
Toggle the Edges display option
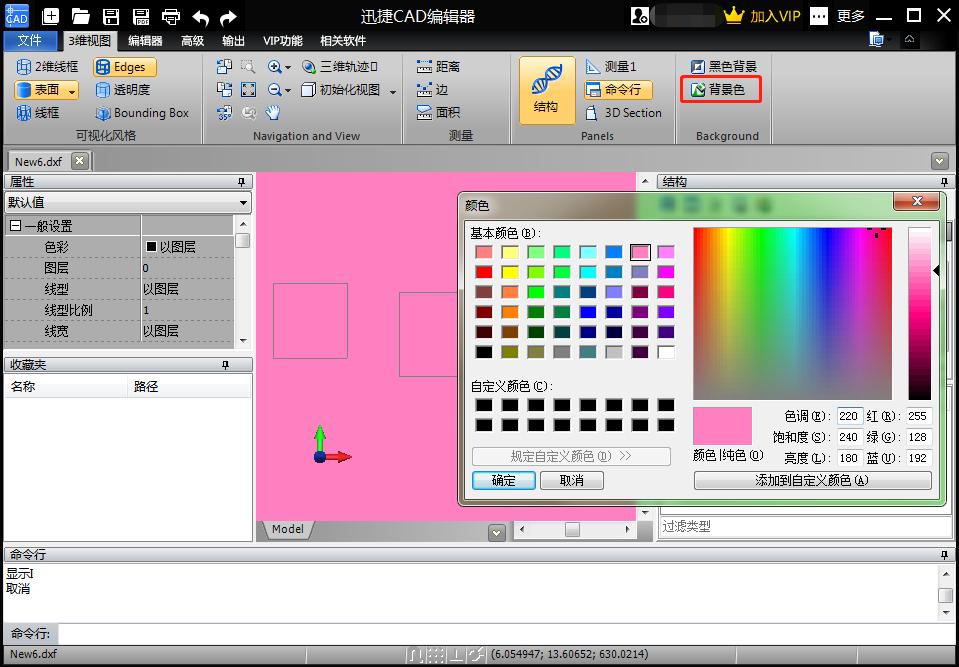120,67
